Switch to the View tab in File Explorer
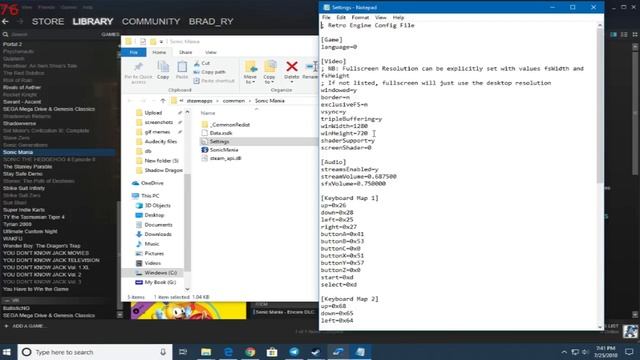Image resolution: width=640 pixels, height=360 pixels. [211, 52]
